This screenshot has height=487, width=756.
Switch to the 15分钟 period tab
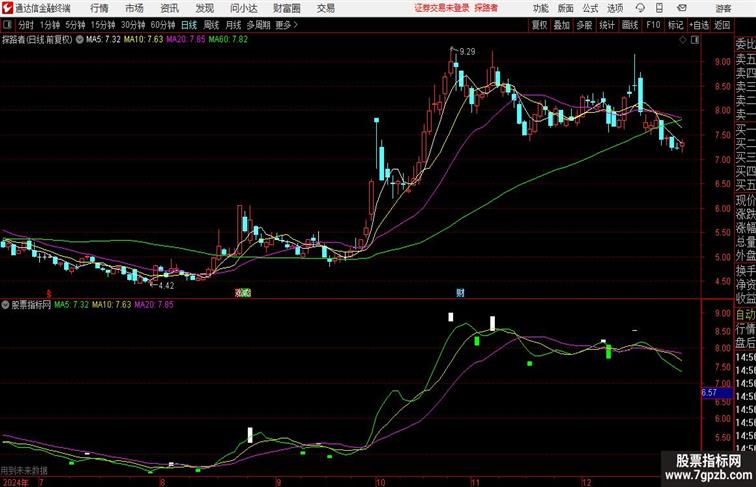point(103,25)
